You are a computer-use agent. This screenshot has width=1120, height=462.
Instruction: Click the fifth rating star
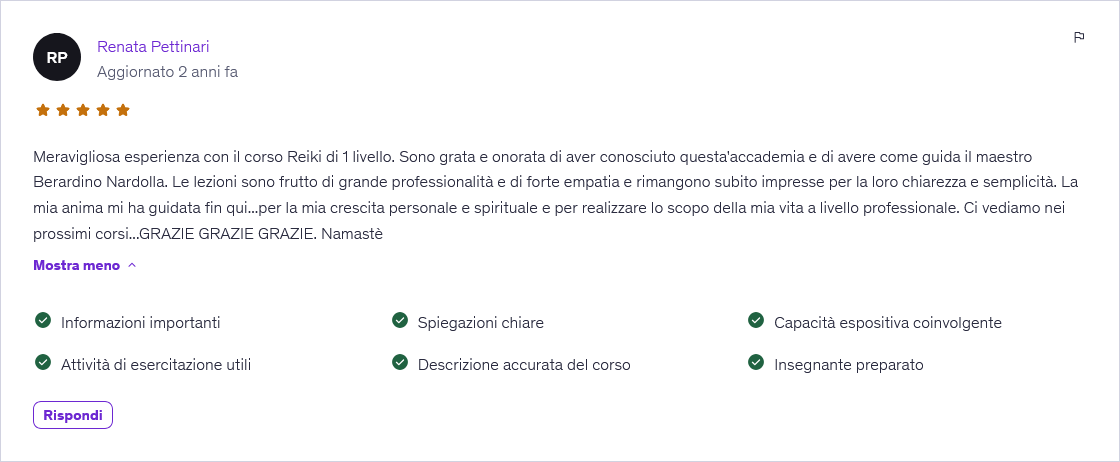(123, 110)
